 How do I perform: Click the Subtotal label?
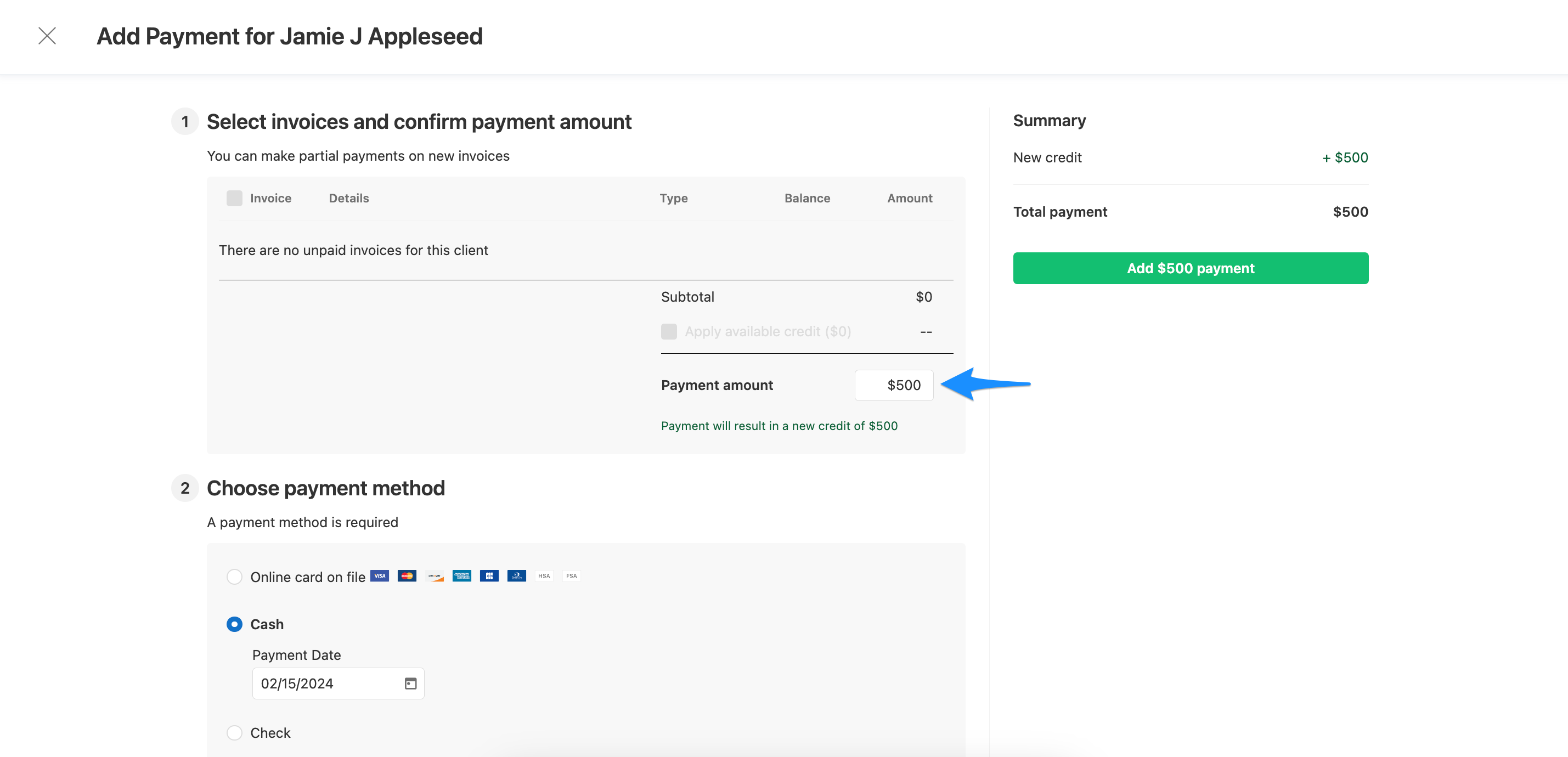(x=688, y=297)
